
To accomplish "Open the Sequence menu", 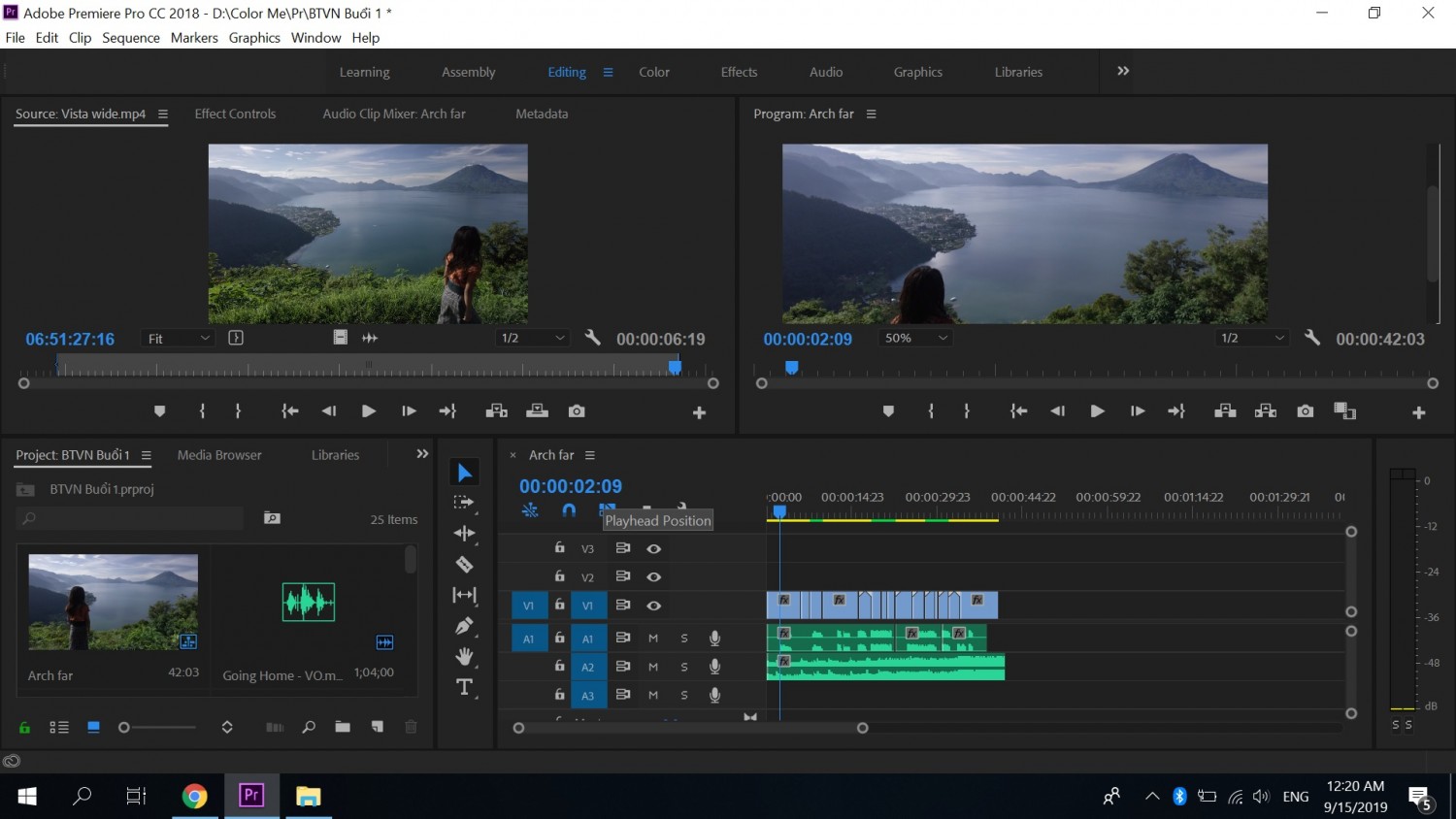I will click(131, 38).
